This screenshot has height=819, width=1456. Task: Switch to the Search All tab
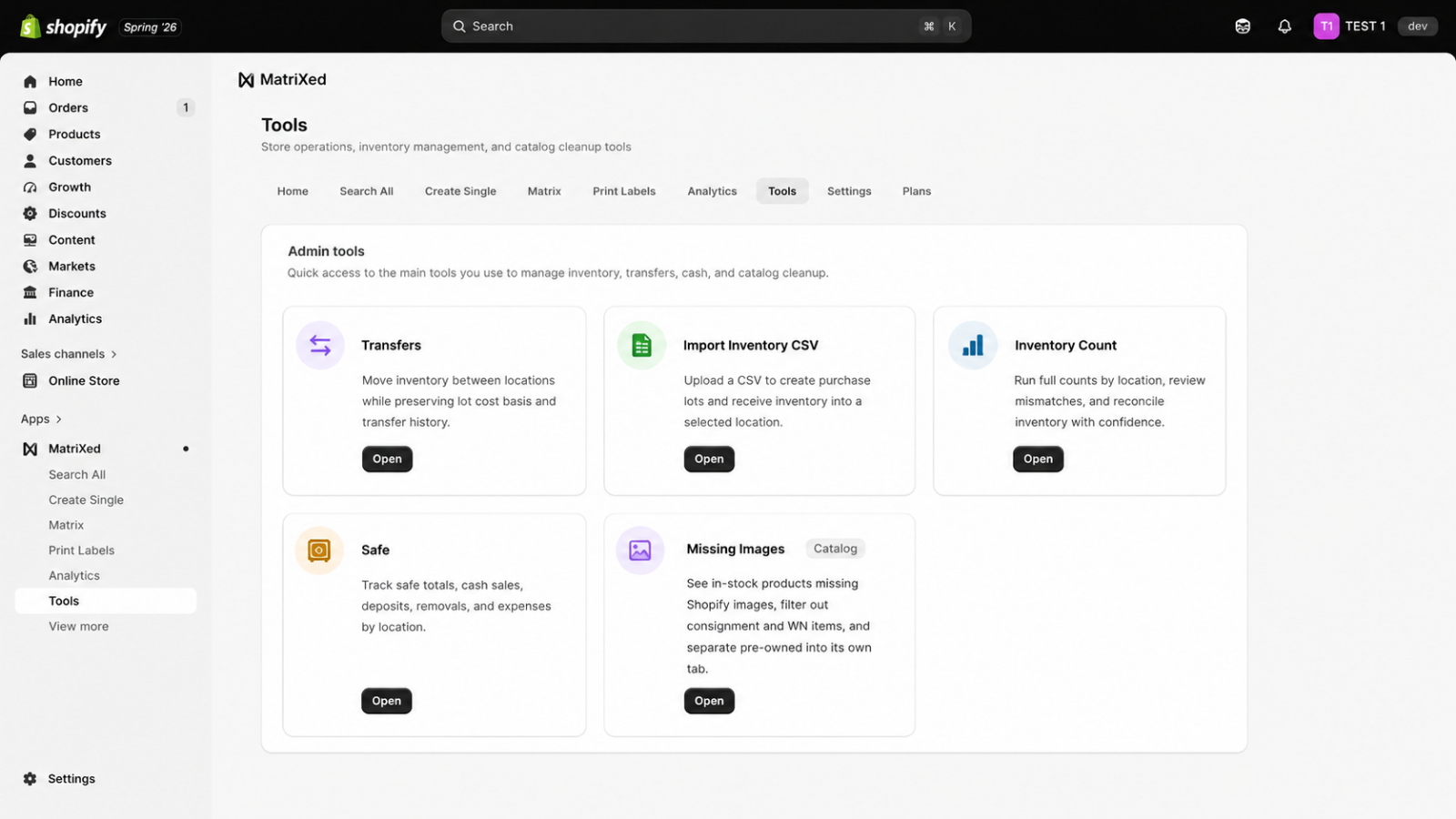(x=367, y=191)
